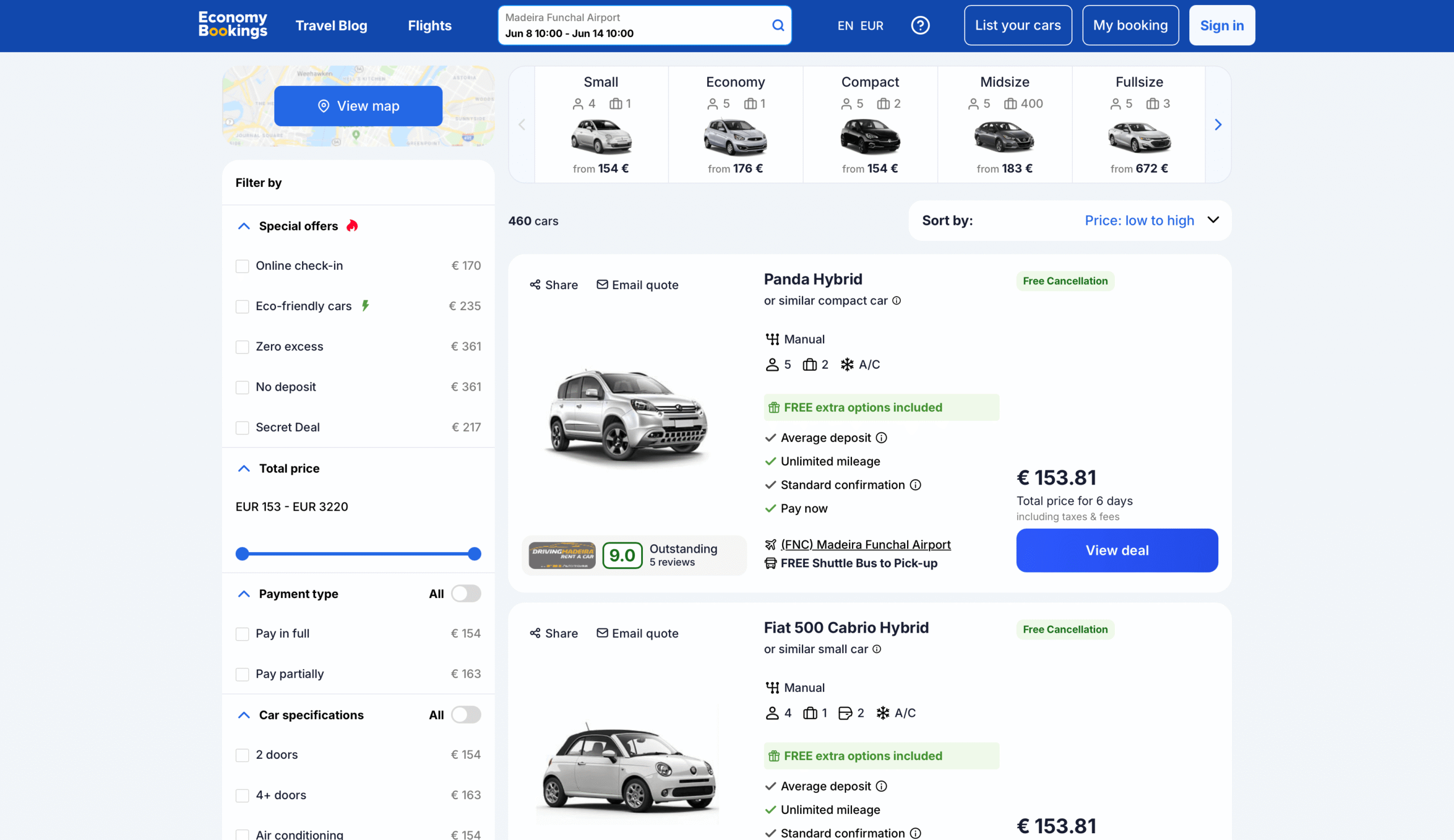Open the Madeira Funchal Airport link

pyautogui.click(x=865, y=544)
